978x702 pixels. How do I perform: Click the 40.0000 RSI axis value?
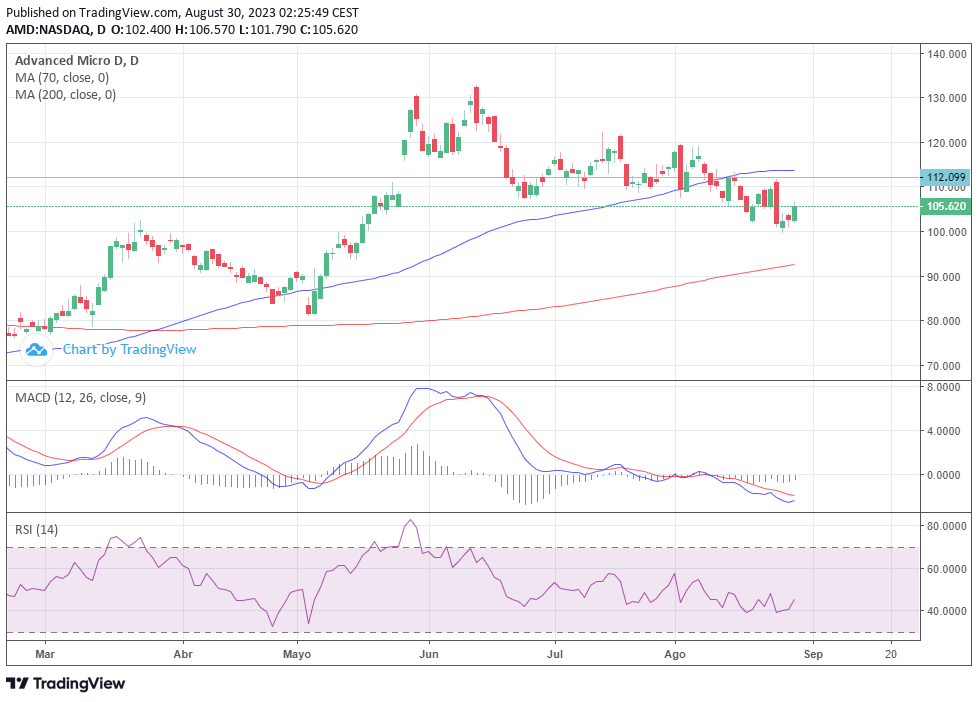pos(947,611)
